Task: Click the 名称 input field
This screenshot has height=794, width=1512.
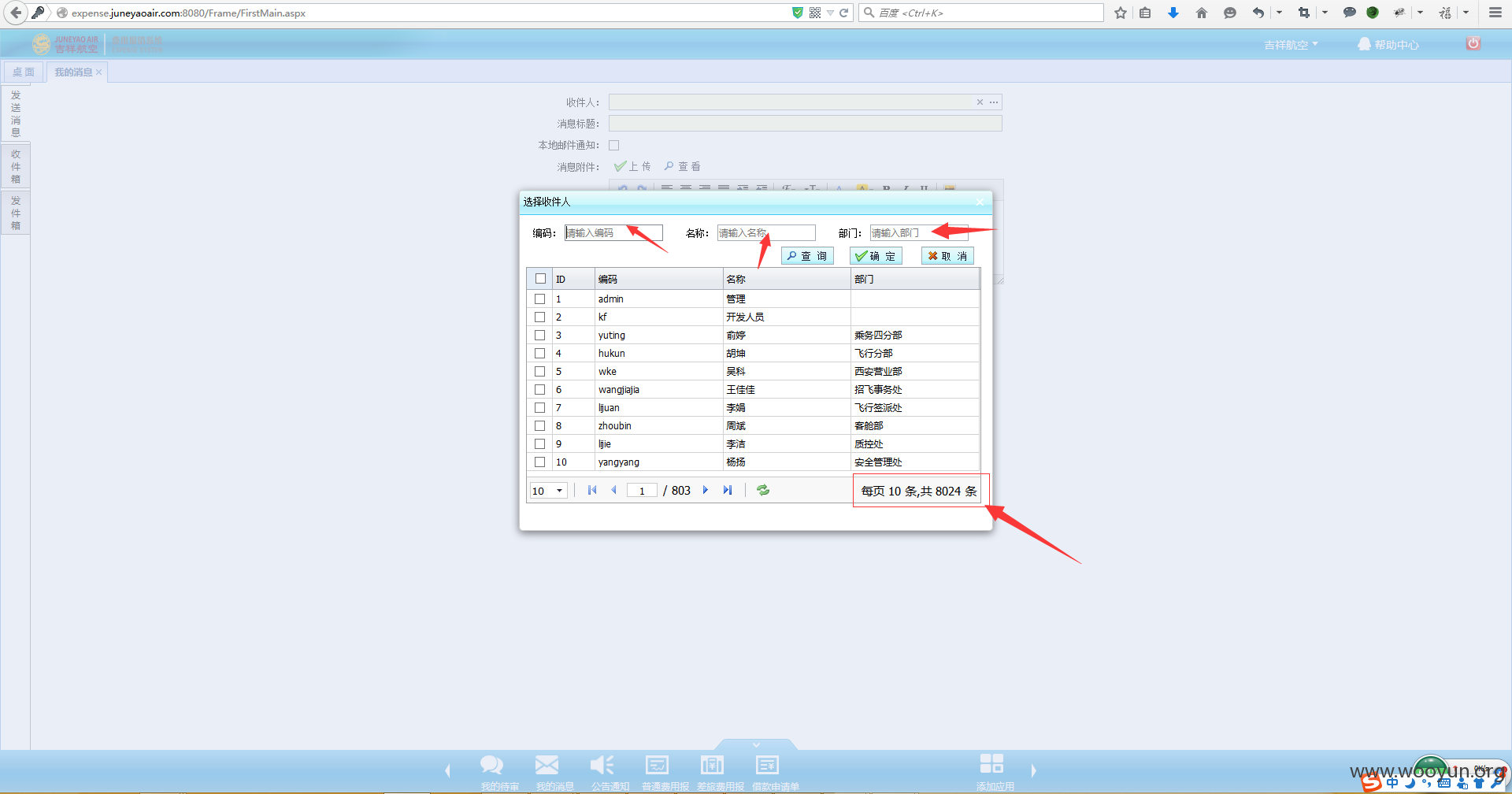Action: tap(766, 233)
